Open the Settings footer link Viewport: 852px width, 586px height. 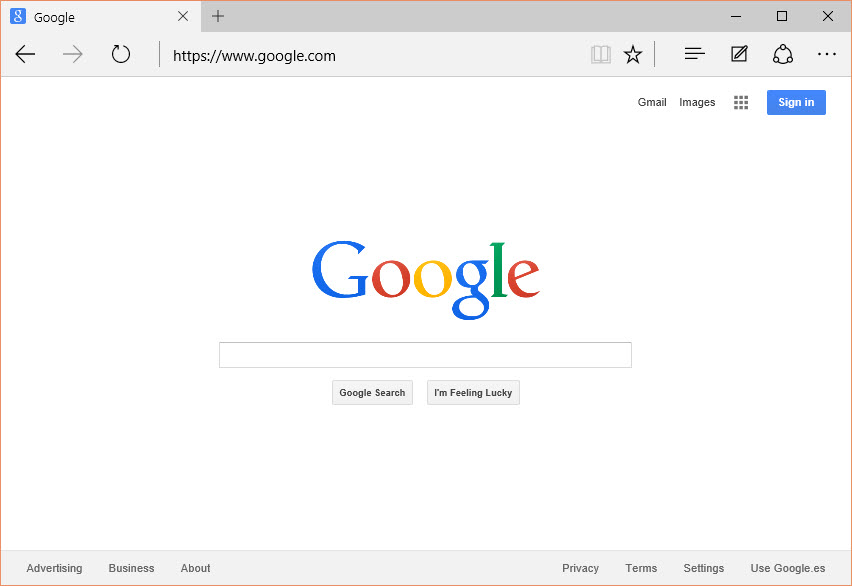703,568
